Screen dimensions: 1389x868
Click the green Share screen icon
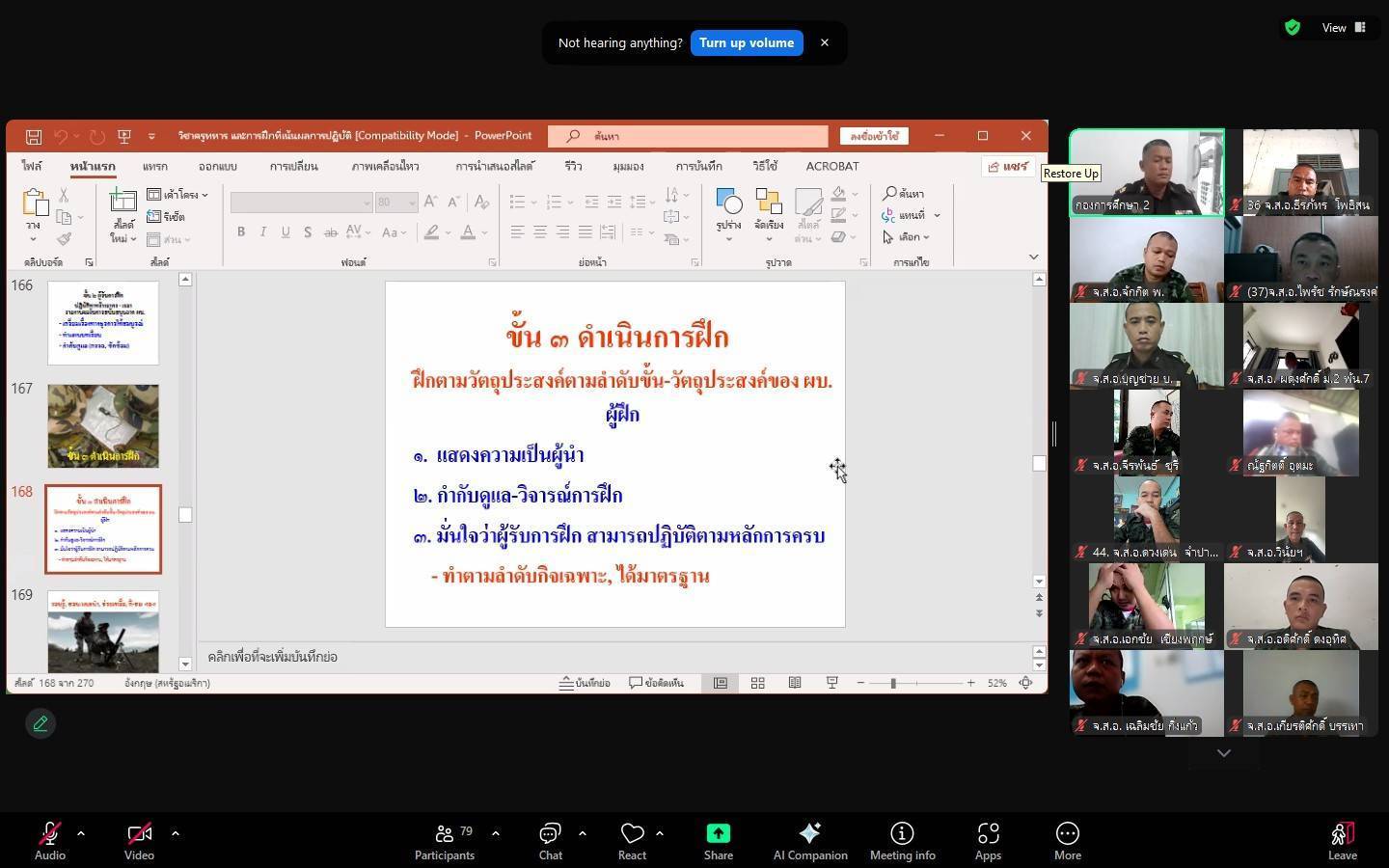click(718, 834)
